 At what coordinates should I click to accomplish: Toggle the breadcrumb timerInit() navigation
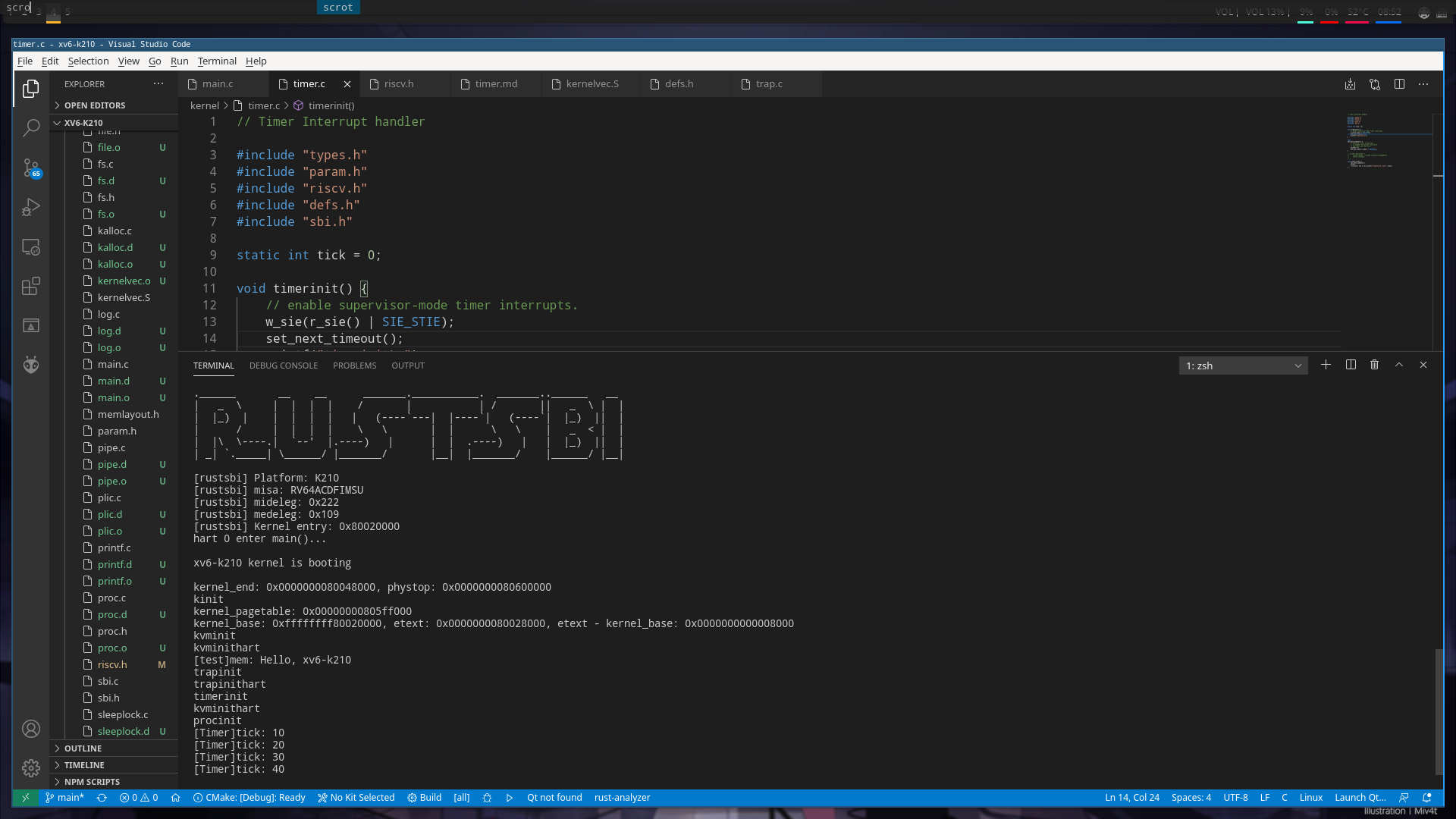pos(332,105)
